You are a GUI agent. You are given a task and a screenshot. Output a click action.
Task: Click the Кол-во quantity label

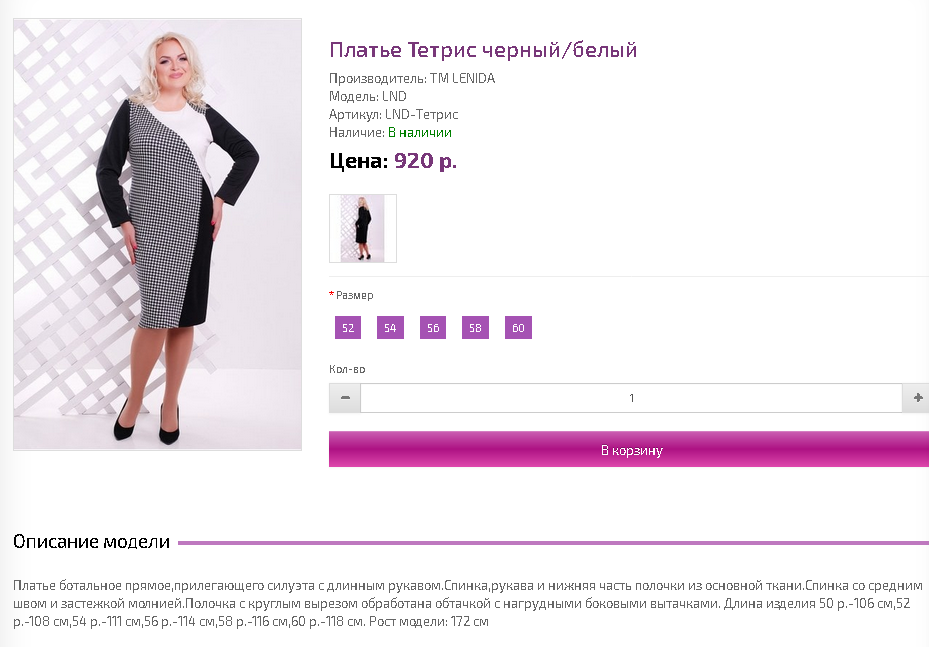click(347, 369)
